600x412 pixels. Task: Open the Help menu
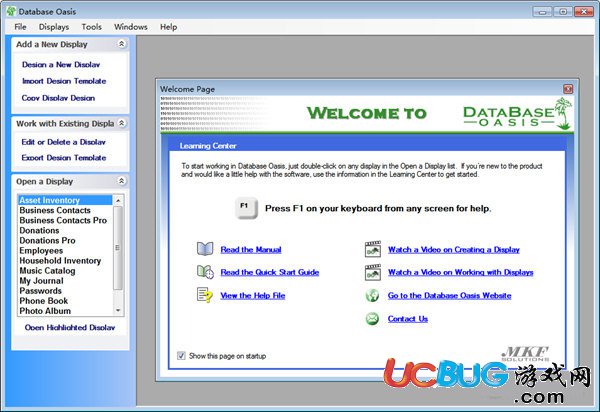click(168, 27)
